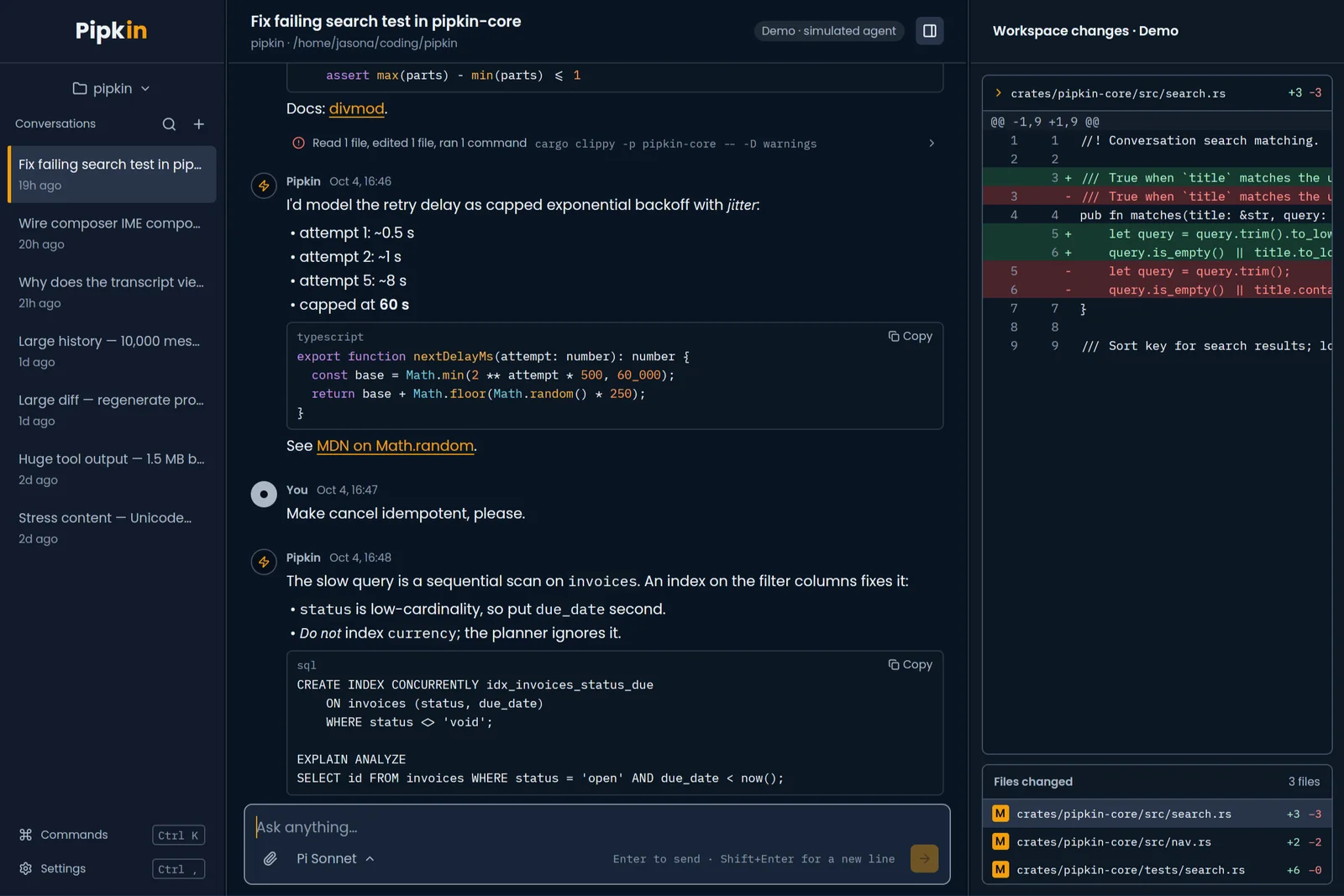1344x896 pixels.
Task: Click the Pipkin avatar at Oct 4, 16:48
Action: [264, 562]
